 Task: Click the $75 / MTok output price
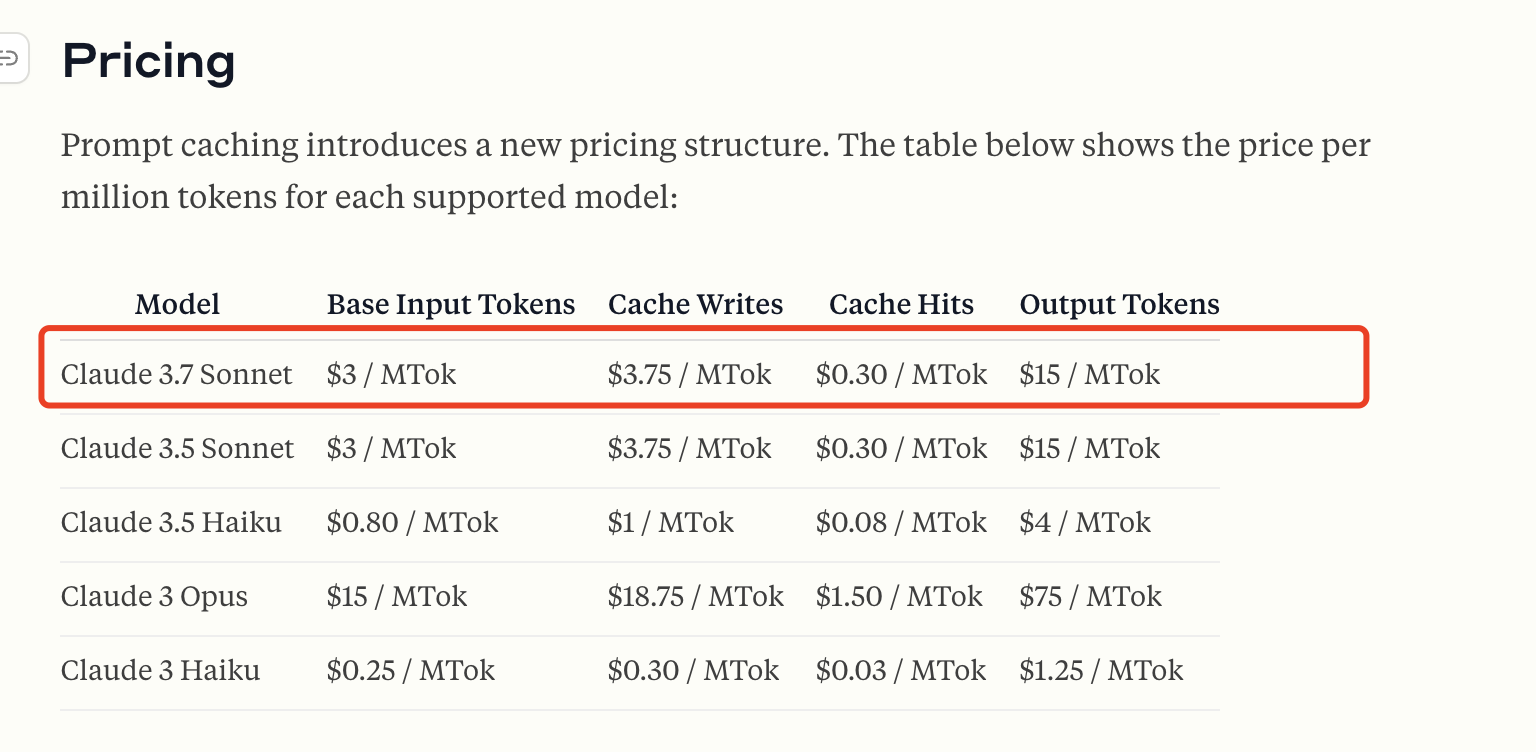pyautogui.click(x=1091, y=597)
